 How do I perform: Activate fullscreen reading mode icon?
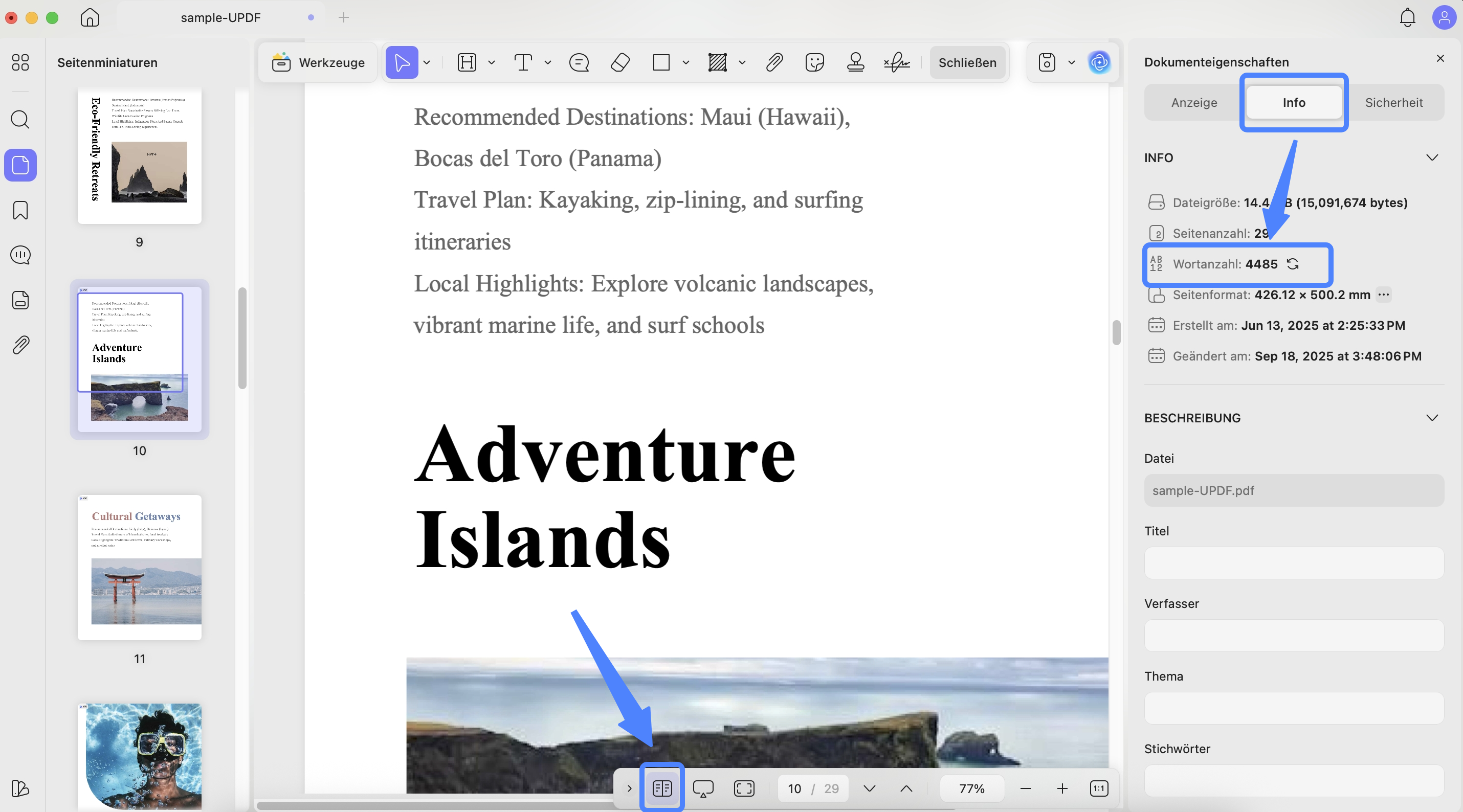(x=744, y=788)
